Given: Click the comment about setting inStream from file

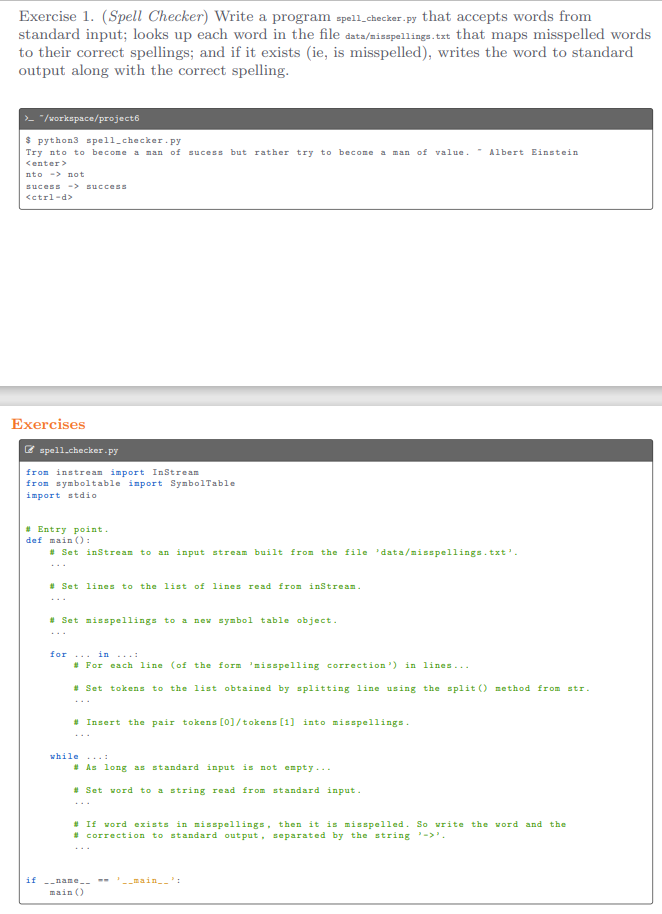Looking at the screenshot, I should (x=284, y=552).
